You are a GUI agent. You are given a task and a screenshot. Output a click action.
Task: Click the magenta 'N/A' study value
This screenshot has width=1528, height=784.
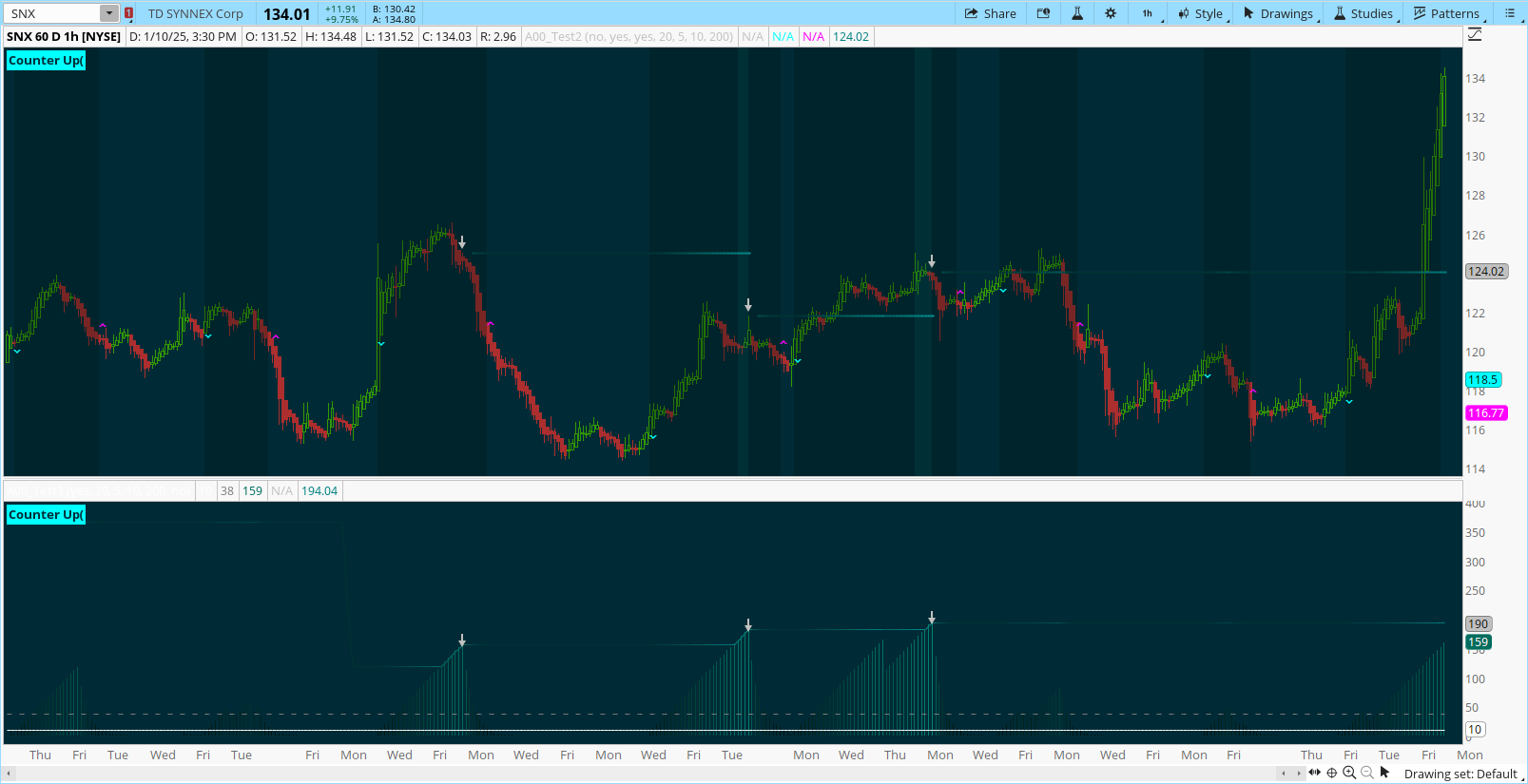[x=814, y=36]
